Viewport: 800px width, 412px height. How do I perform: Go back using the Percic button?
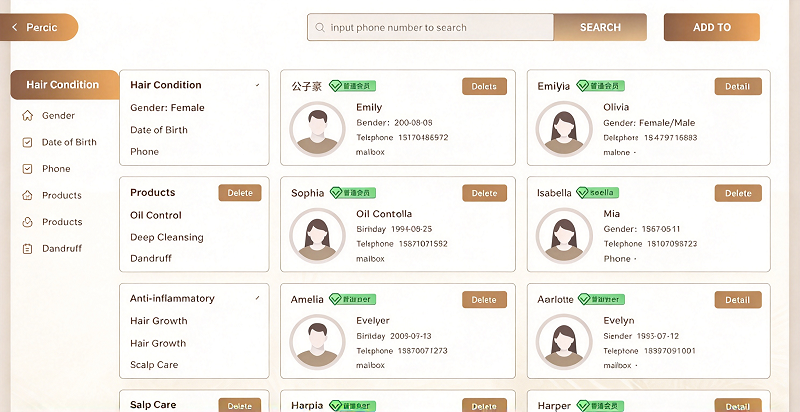(x=39, y=27)
